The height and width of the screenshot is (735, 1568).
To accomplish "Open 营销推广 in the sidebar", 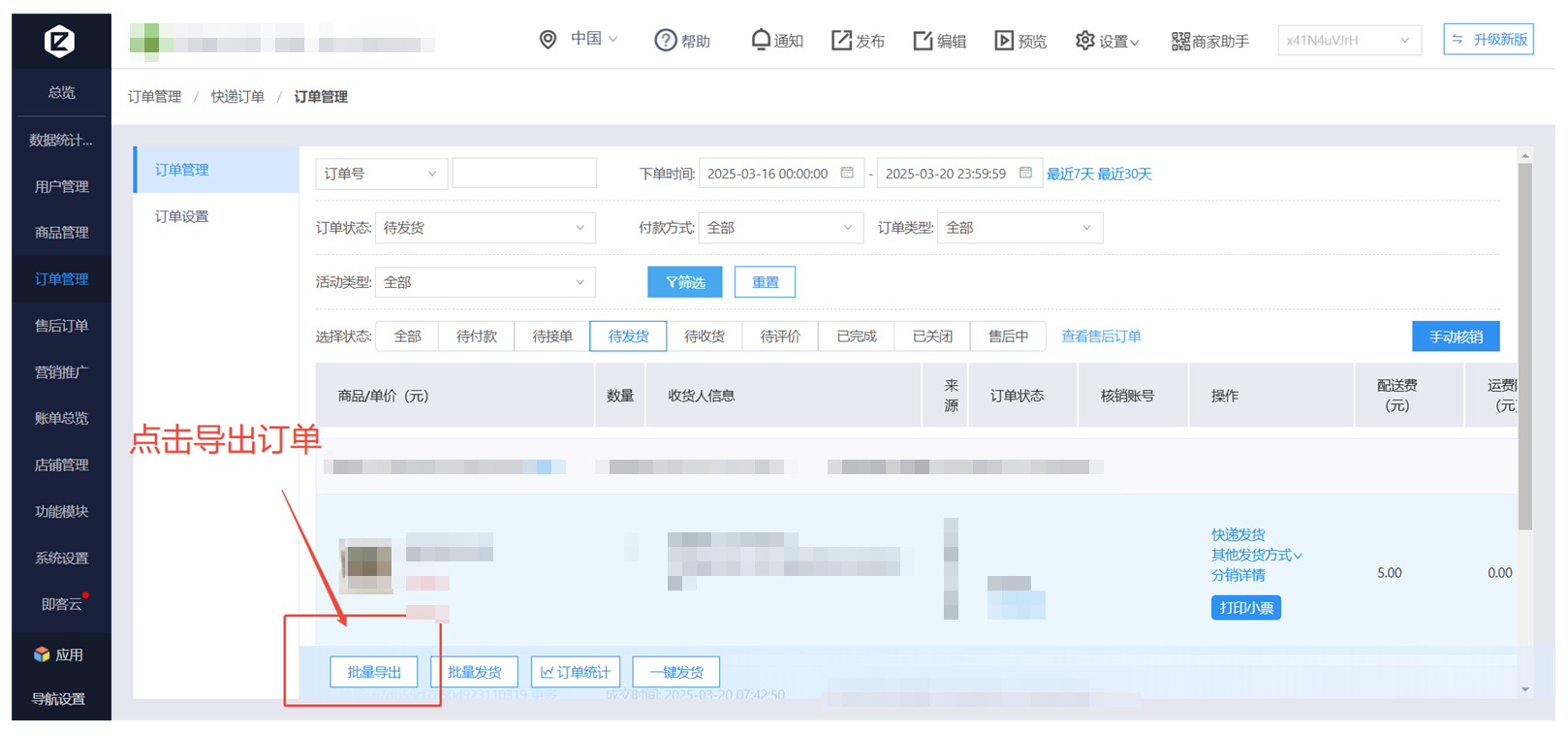I will click(62, 372).
